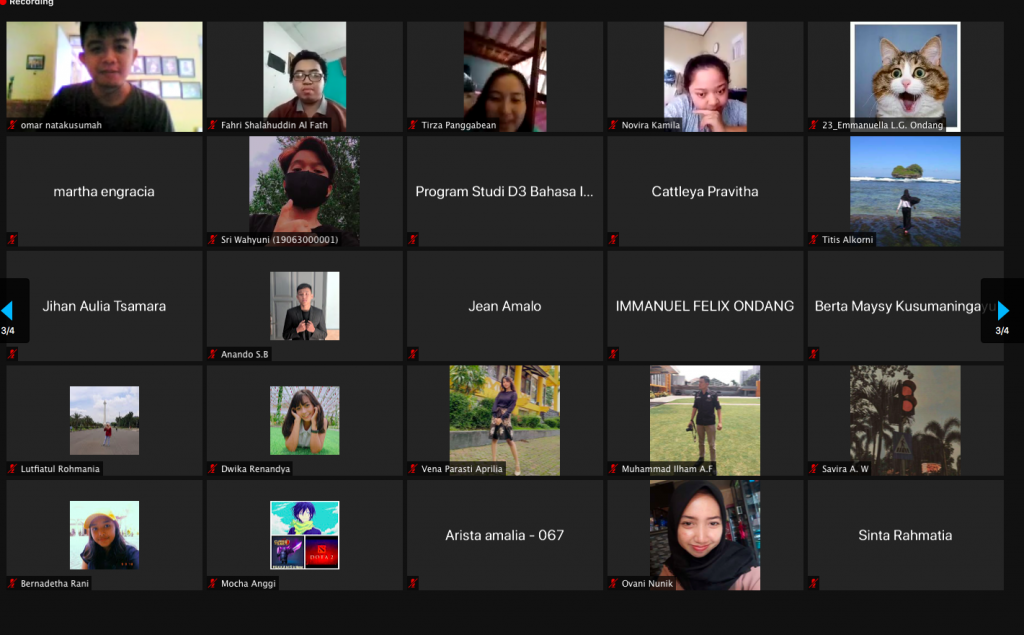The image size is (1024, 635).
Task: Click the Cattleya Pravitha name text
Action: click(705, 191)
